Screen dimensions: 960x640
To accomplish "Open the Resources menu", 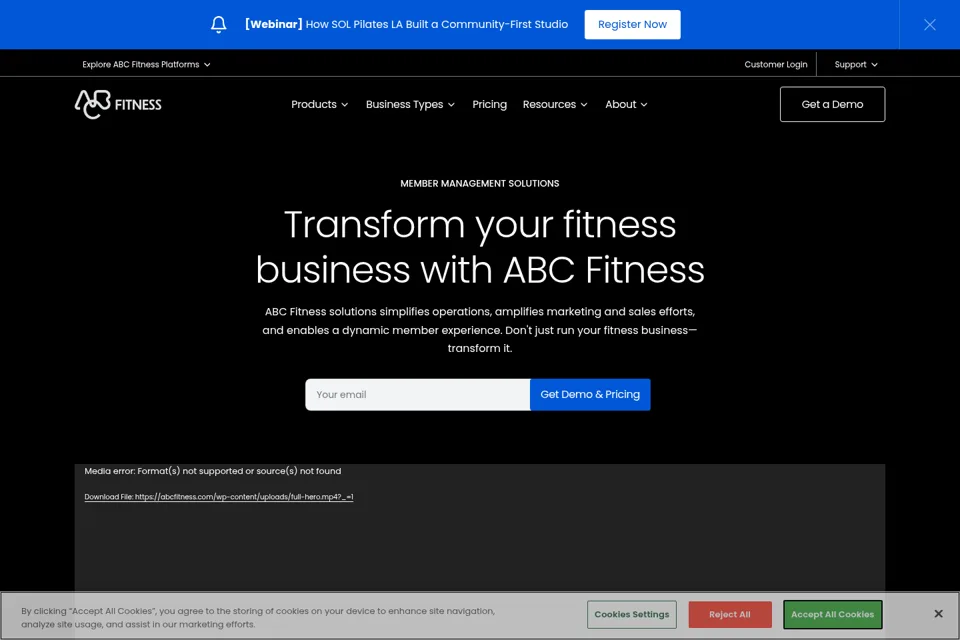I will 555,104.
